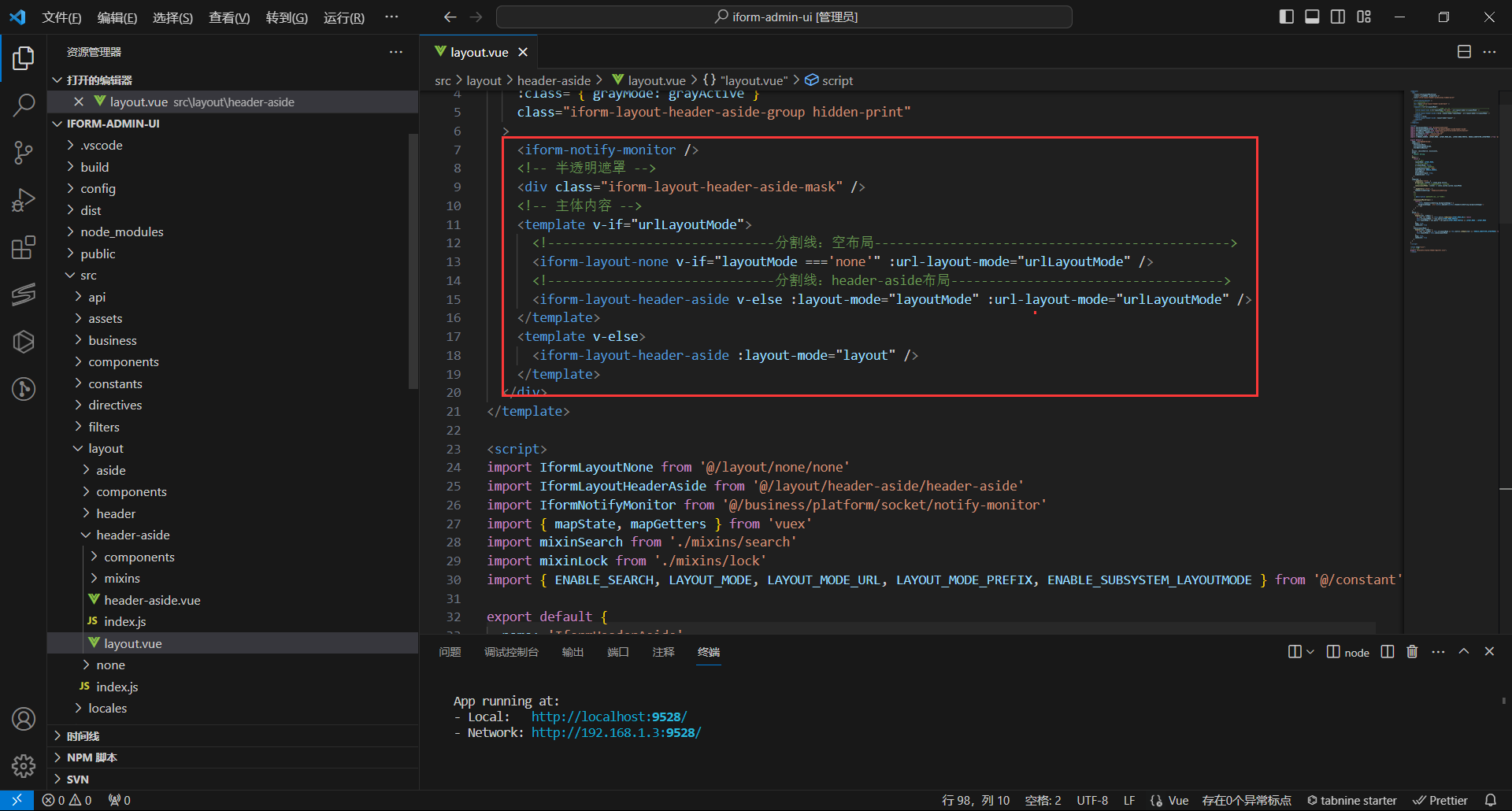This screenshot has height=811, width=1512.
Task: Open the Search view in activity bar
Action: point(24,105)
